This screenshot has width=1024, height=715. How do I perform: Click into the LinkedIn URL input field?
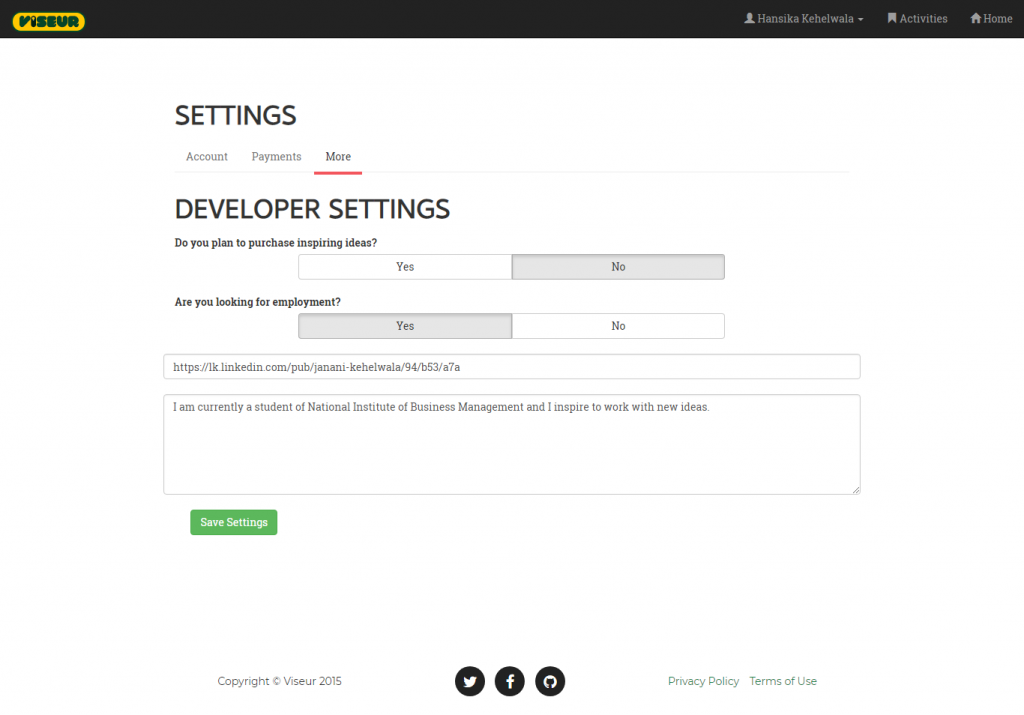coord(511,367)
